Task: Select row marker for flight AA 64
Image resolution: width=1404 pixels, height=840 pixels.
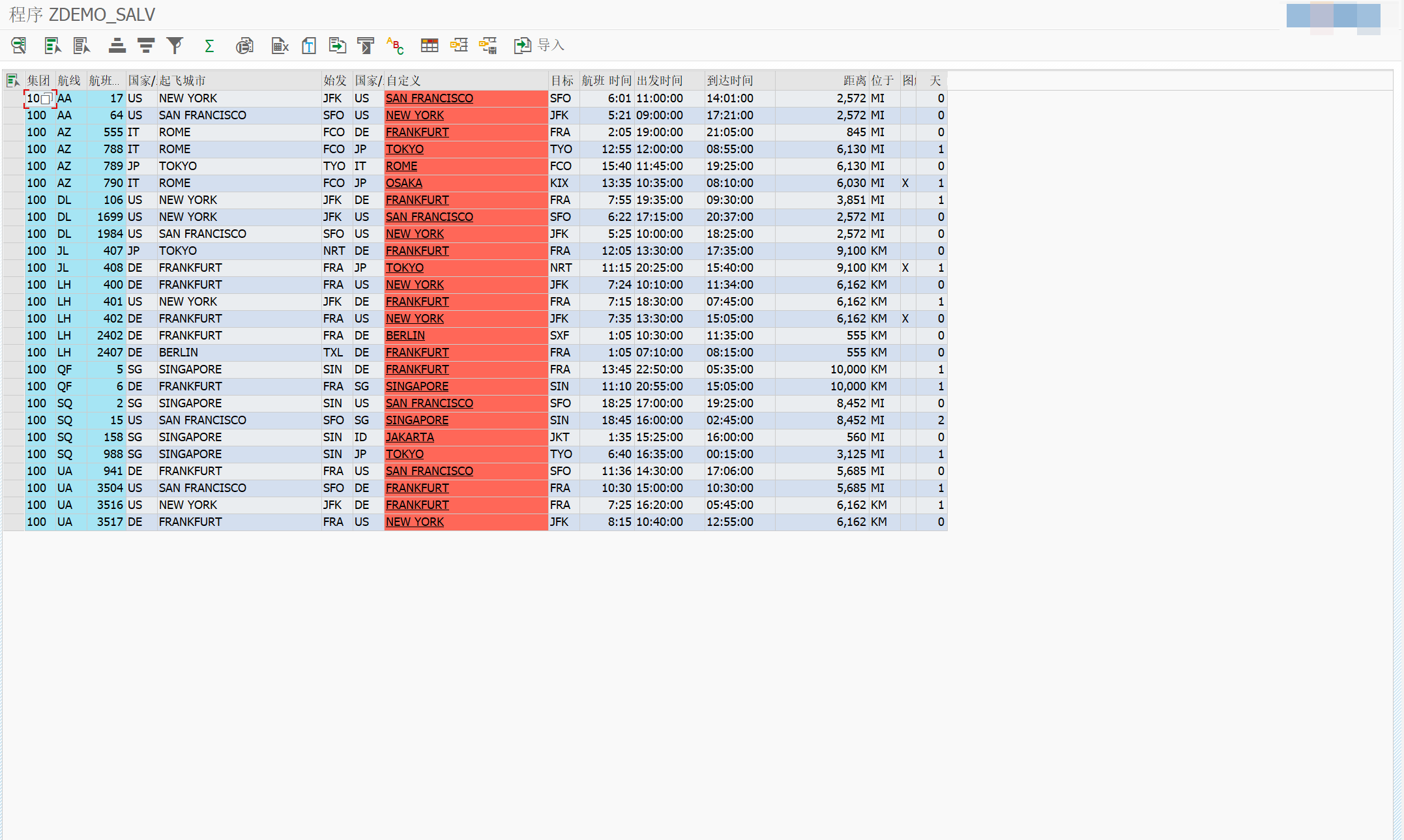Action: tap(13, 115)
